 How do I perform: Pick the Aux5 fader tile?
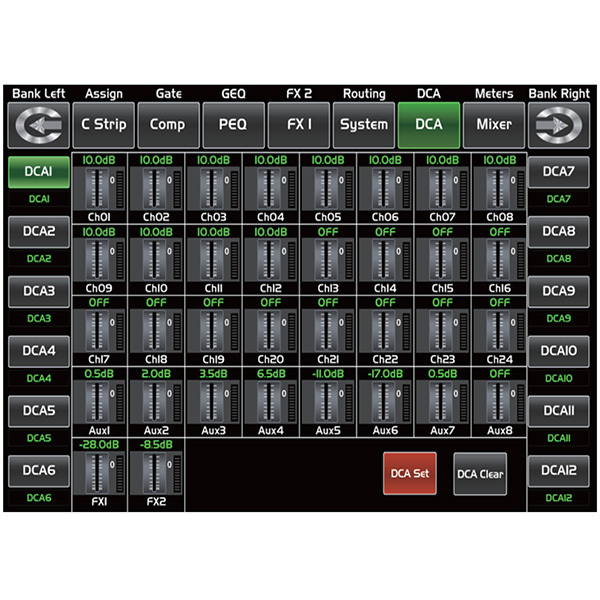[327, 402]
